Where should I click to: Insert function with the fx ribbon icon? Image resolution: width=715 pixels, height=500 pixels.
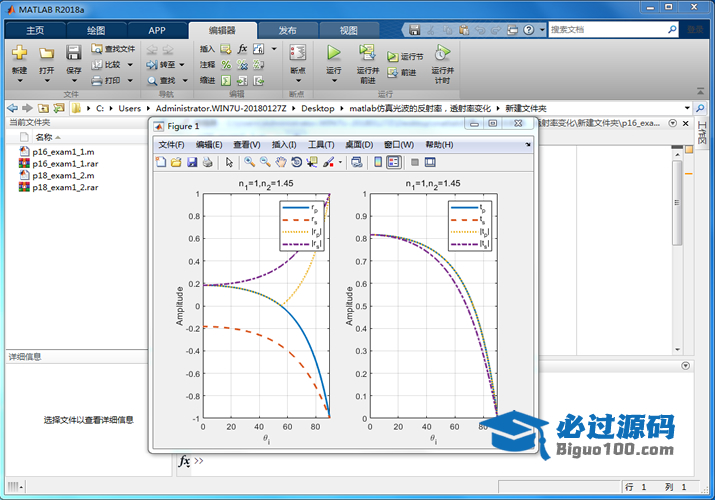coord(242,48)
